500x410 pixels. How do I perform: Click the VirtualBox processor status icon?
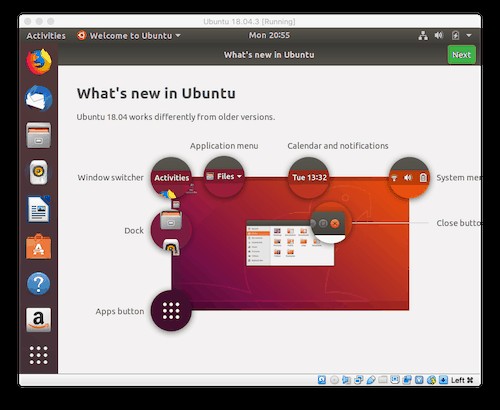[x=419, y=380]
